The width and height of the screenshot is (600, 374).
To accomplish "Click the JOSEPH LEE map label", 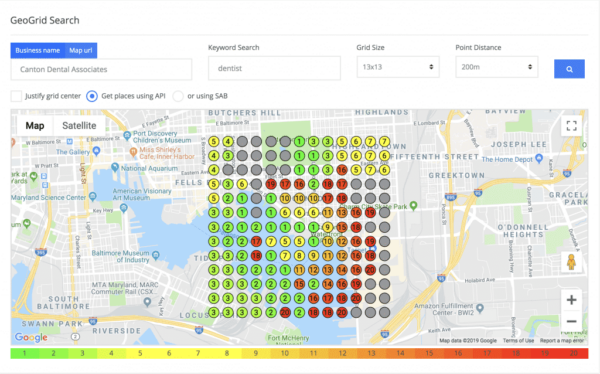I will [x=519, y=144].
